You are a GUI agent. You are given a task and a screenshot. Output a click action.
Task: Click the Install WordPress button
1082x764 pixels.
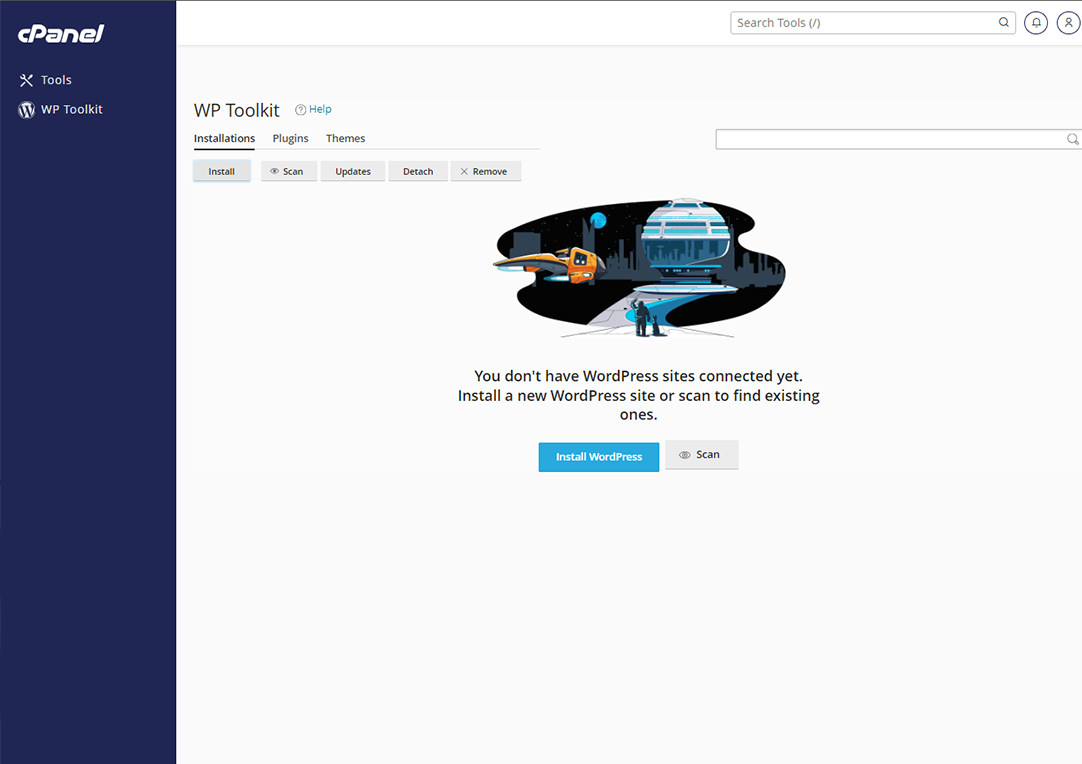point(598,456)
